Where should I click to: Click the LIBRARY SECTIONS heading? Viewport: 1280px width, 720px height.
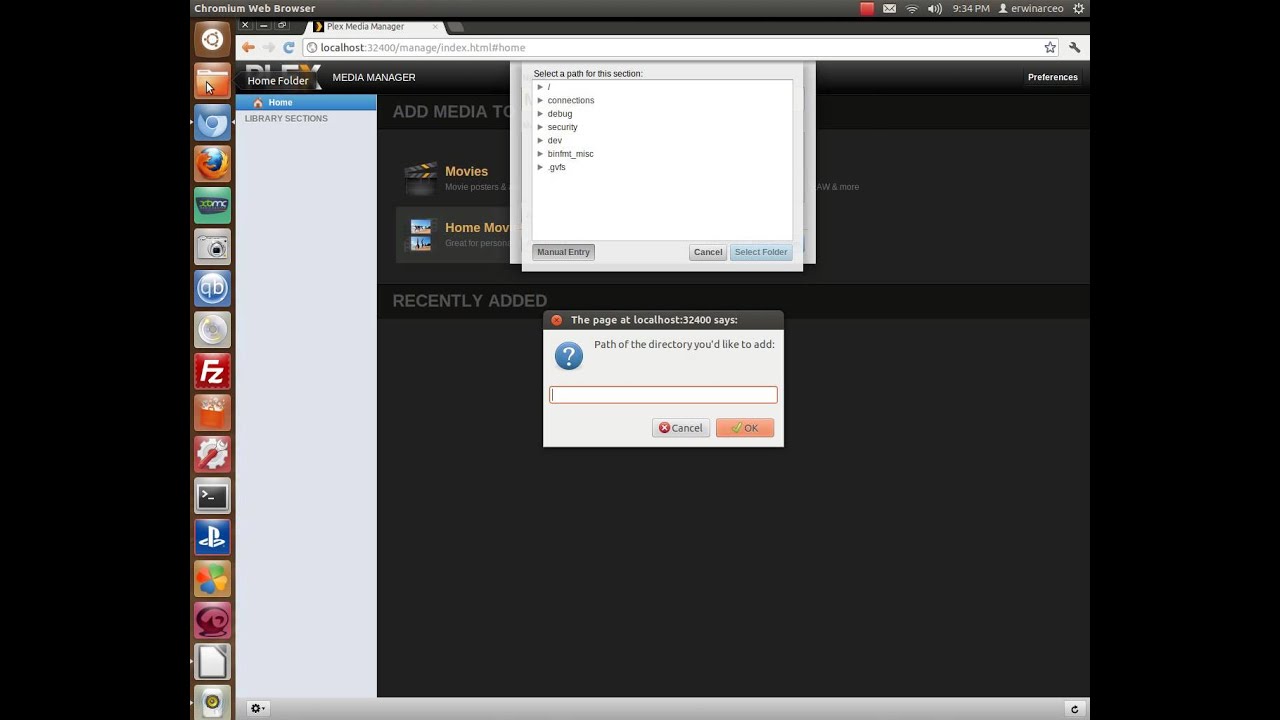pos(286,118)
